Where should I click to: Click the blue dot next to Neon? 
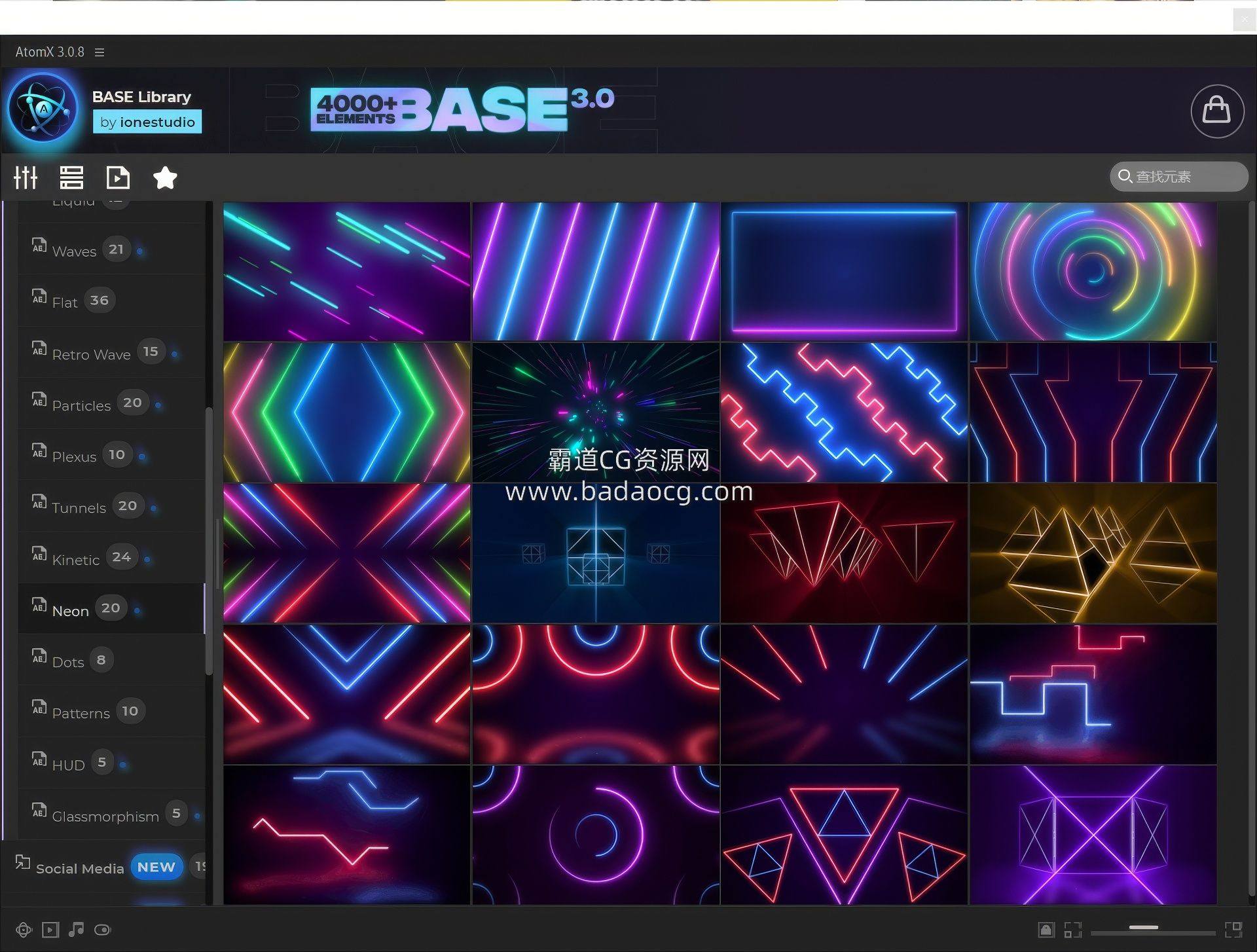point(137,611)
